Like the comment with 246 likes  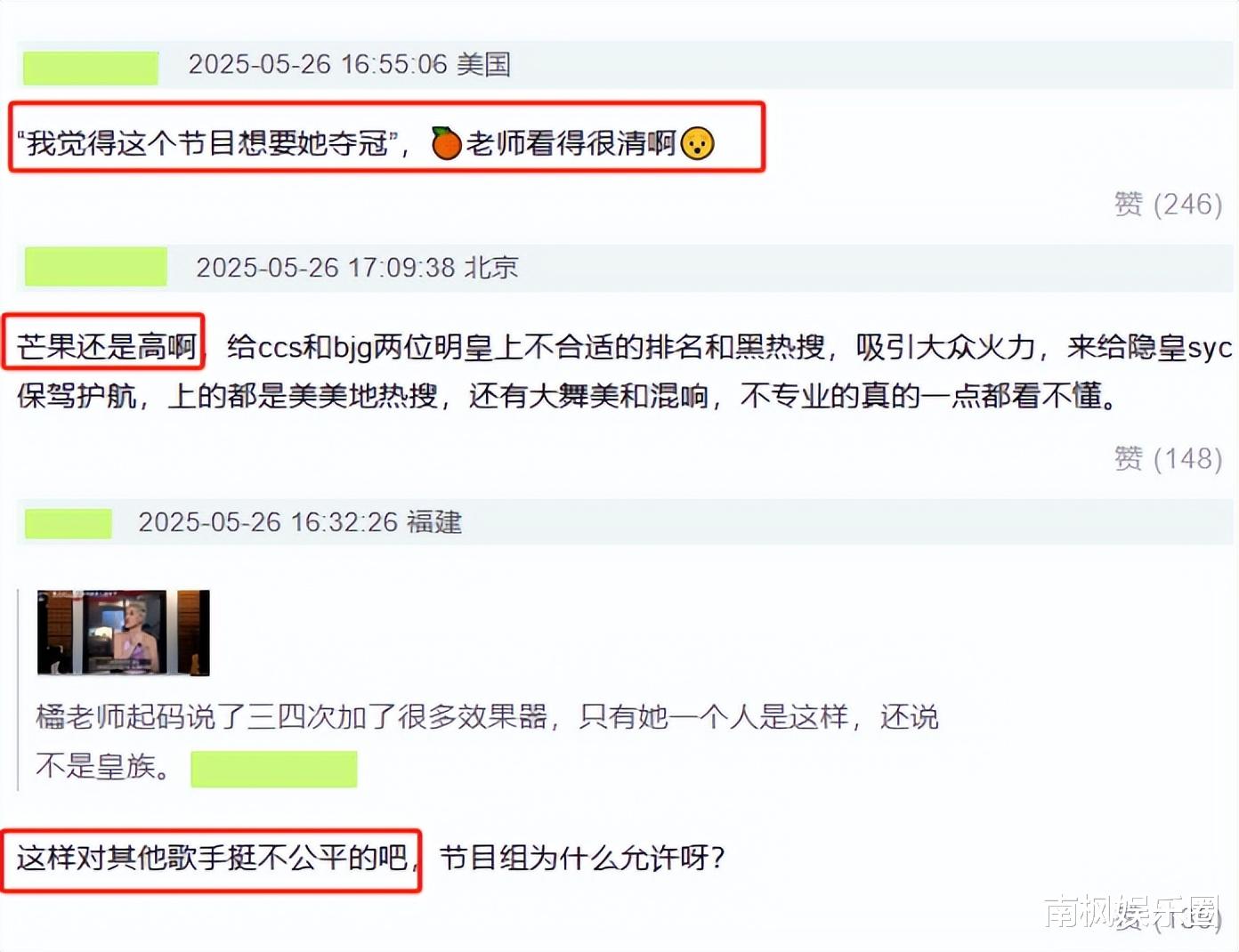coord(1168,204)
